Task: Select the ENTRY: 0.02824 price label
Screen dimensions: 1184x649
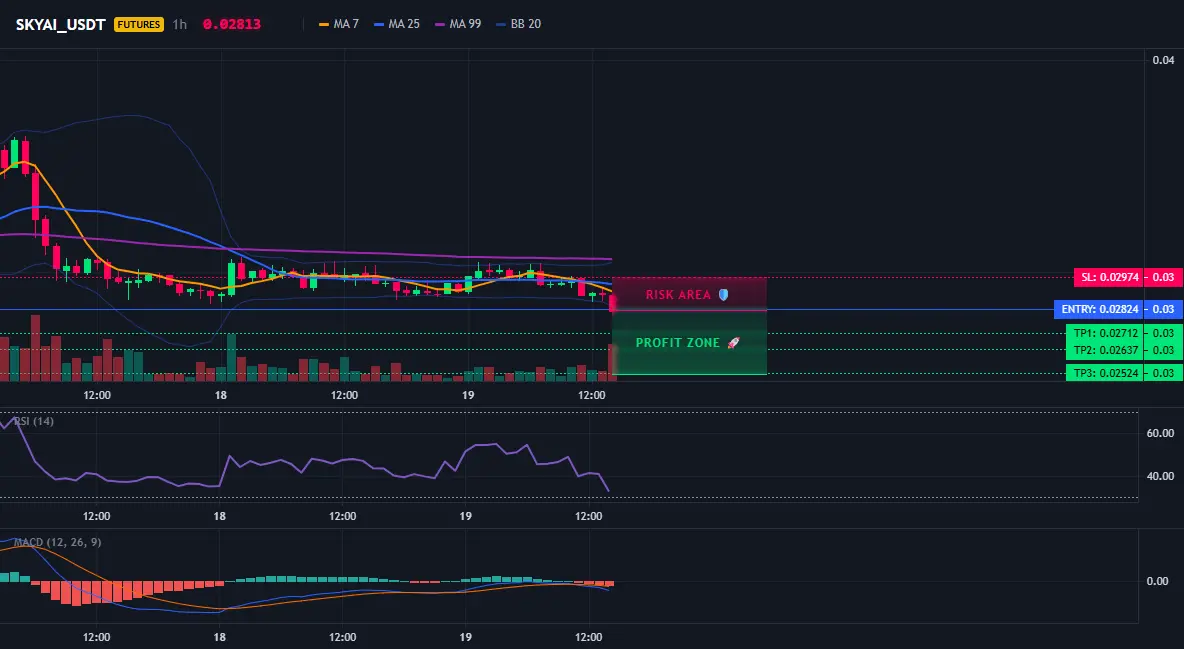Action: point(1099,309)
